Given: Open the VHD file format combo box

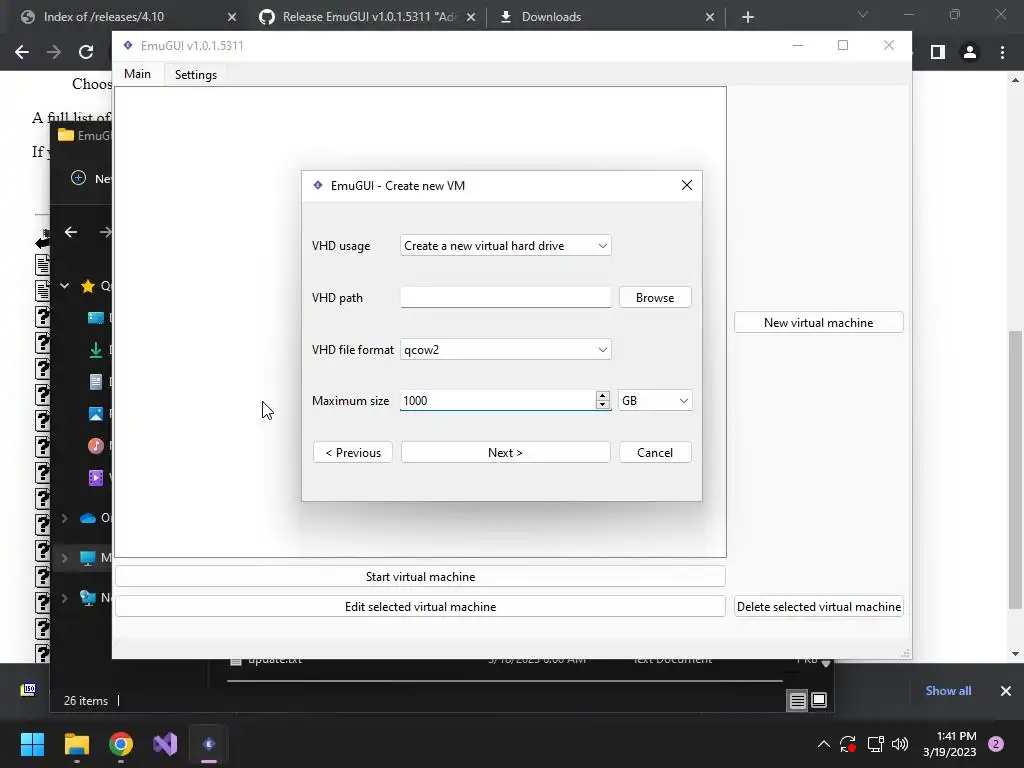Looking at the screenshot, I should [505, 349].
